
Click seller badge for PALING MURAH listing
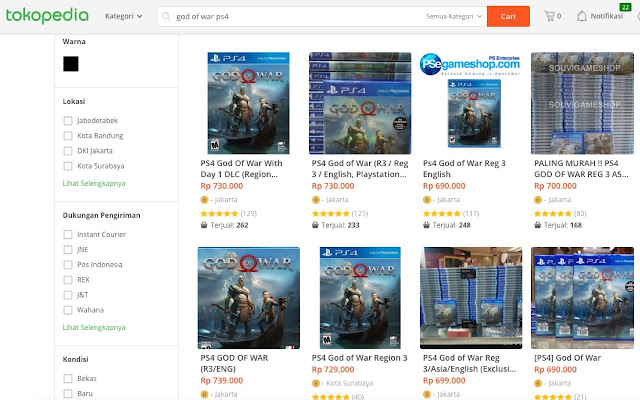538,200
